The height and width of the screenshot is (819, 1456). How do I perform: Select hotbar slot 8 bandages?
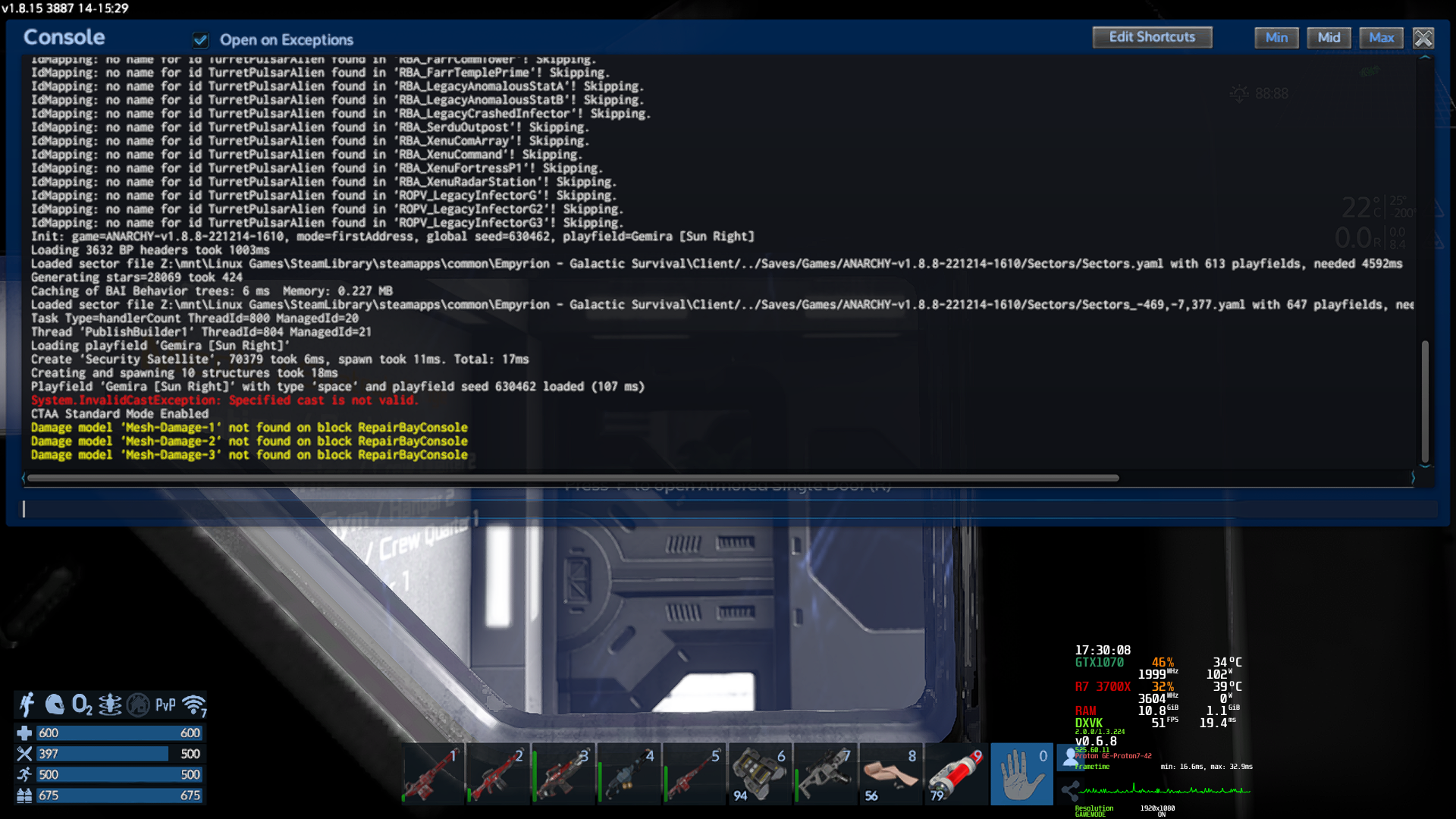click(x=891, y=774)
